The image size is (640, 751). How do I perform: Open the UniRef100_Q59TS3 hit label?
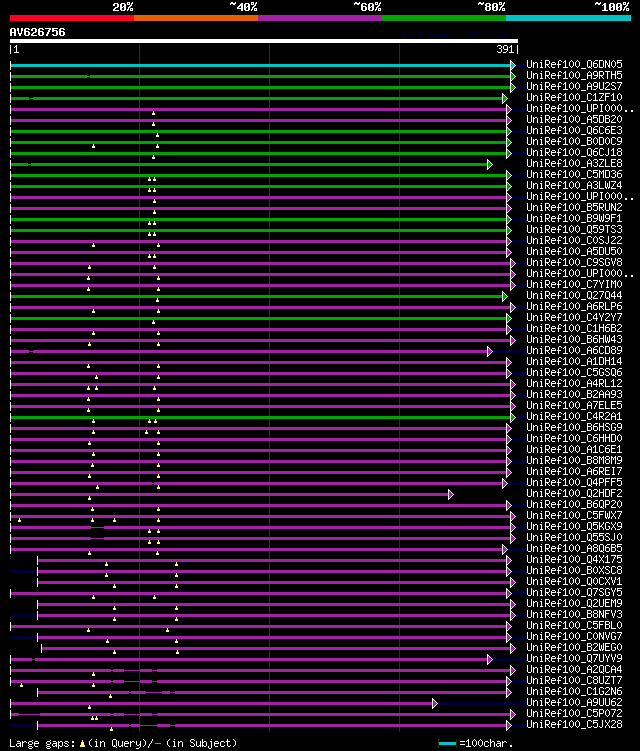(x=574, y=229)
